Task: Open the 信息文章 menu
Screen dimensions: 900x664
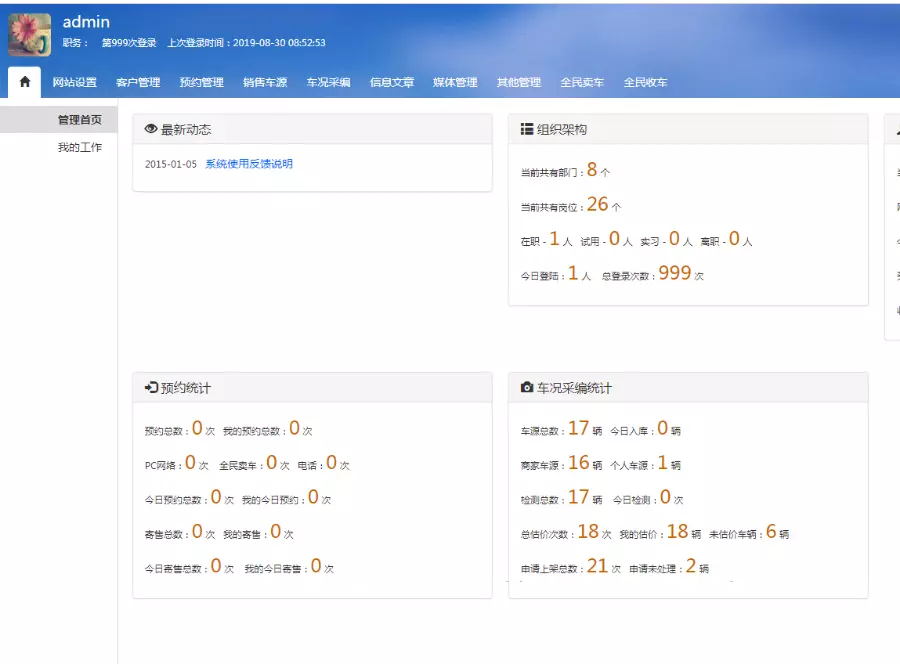Action: [x=392, y=83]
